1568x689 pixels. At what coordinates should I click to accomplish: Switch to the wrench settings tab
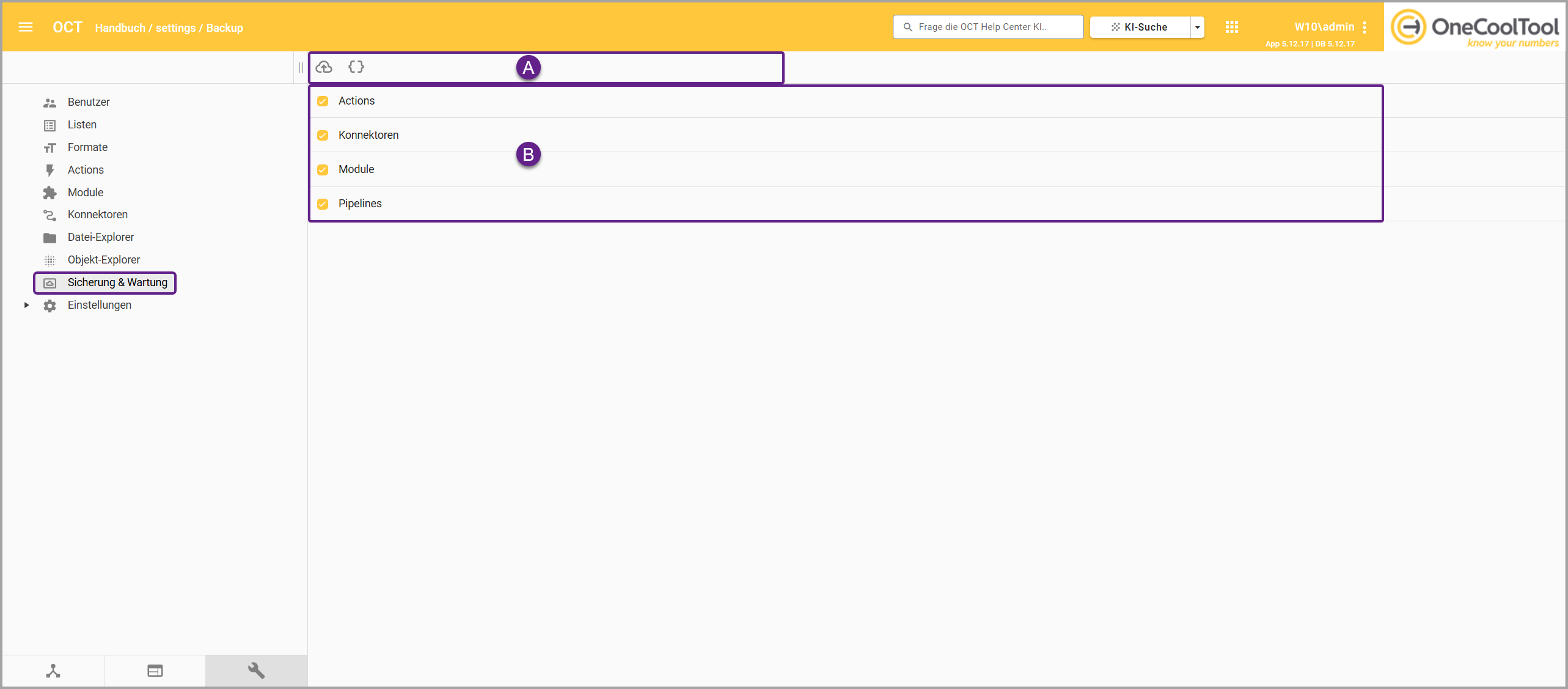tap(256, 671)
